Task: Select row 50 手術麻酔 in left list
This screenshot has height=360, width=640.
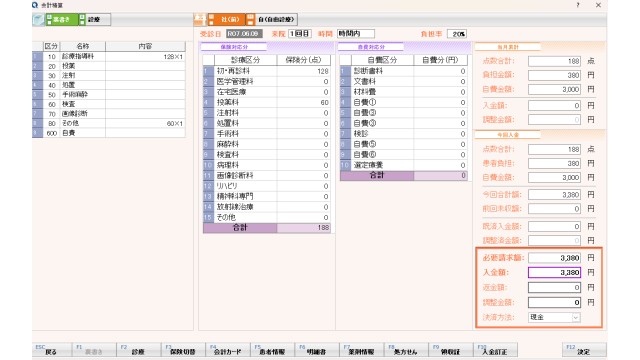Action: pos(109,94)
